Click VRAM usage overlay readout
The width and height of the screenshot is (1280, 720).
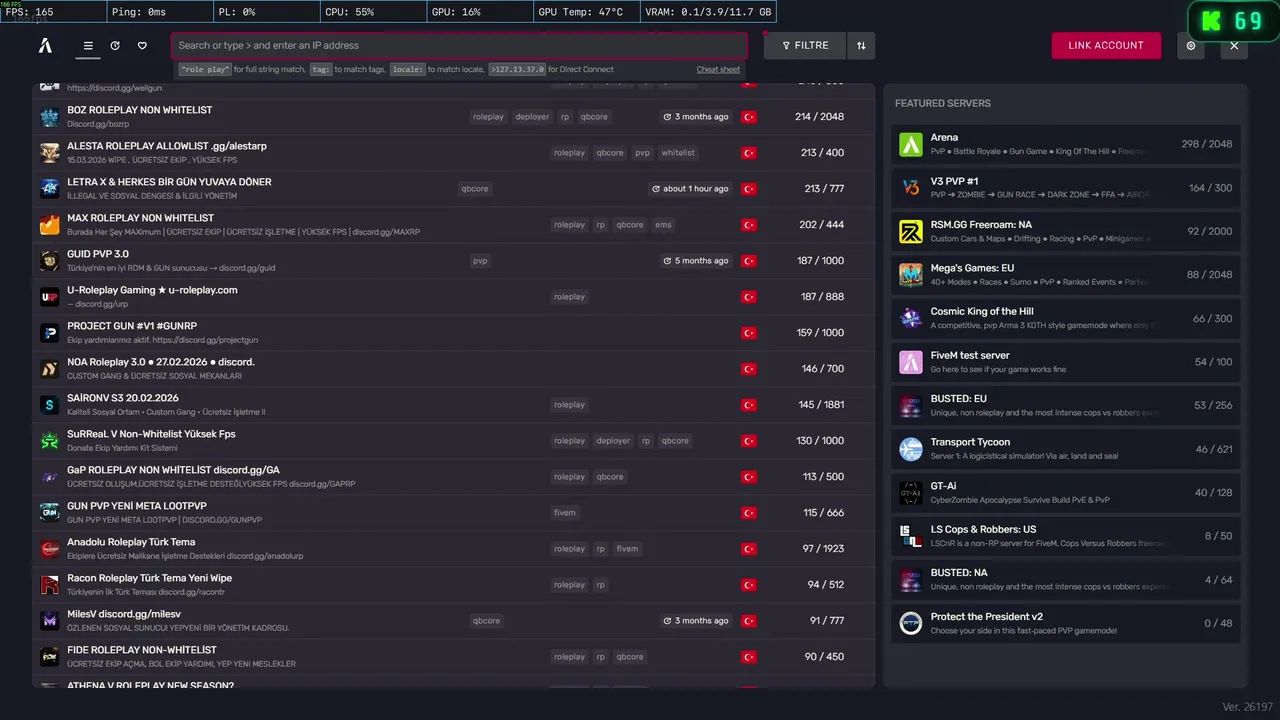707,12
